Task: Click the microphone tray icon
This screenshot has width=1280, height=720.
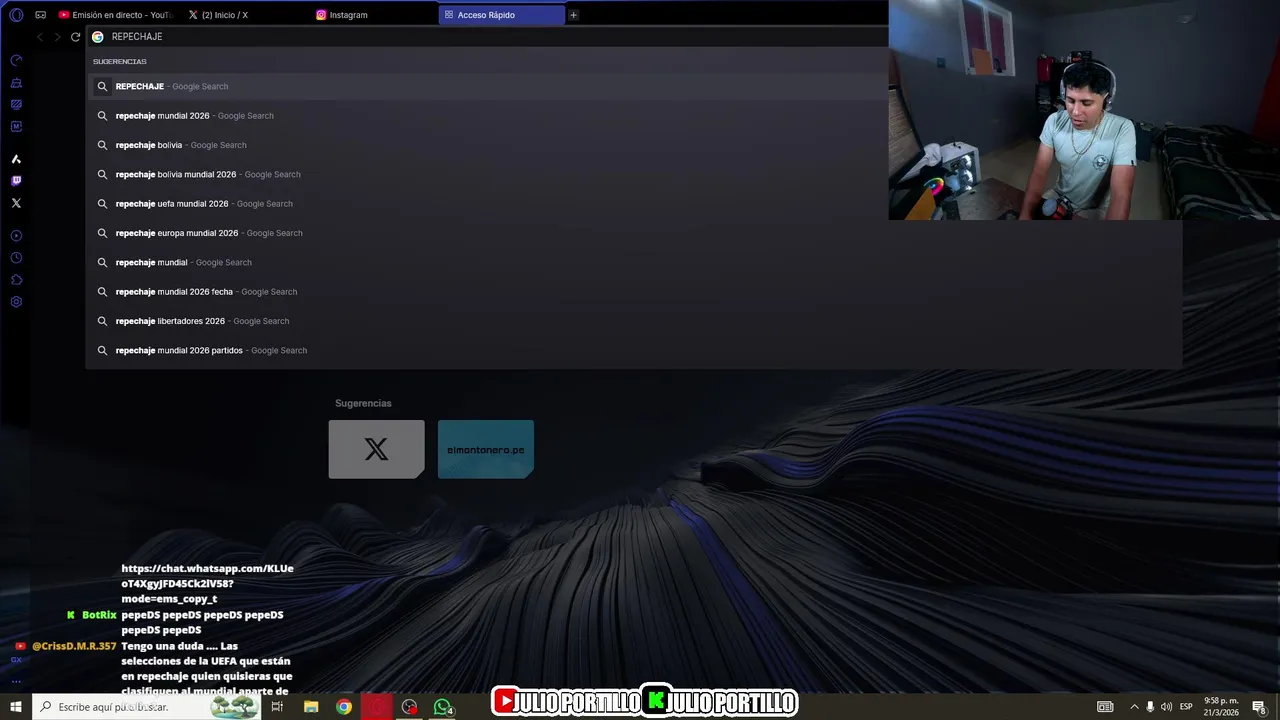Action: 1150,707
